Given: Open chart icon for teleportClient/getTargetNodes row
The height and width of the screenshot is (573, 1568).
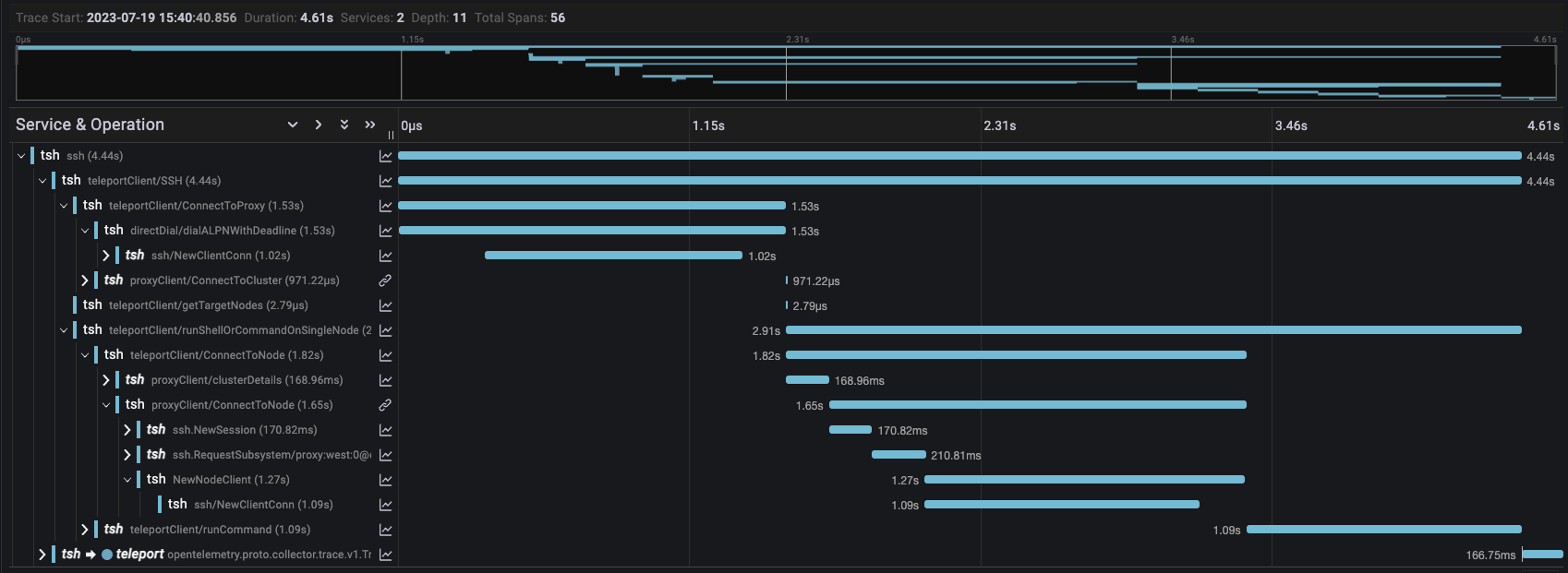Looking at the screenshot, I should (x=386, y=305).
